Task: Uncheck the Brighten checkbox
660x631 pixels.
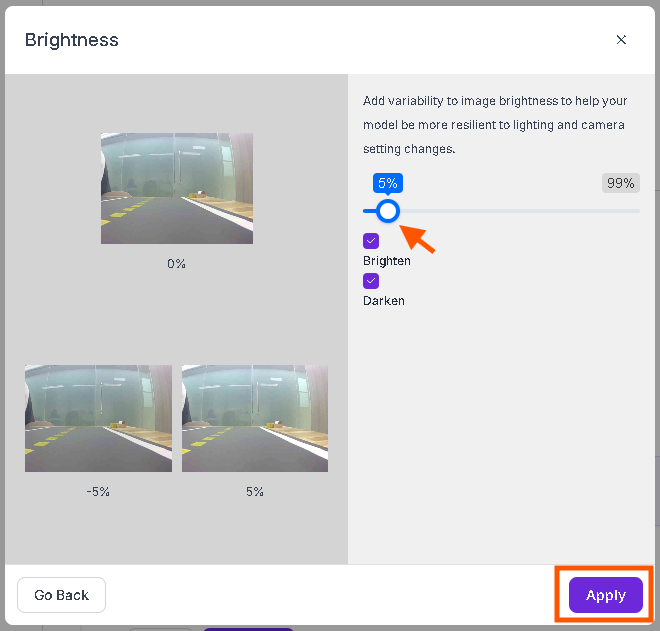Action: pyautogui.click(x=371, y=241)
